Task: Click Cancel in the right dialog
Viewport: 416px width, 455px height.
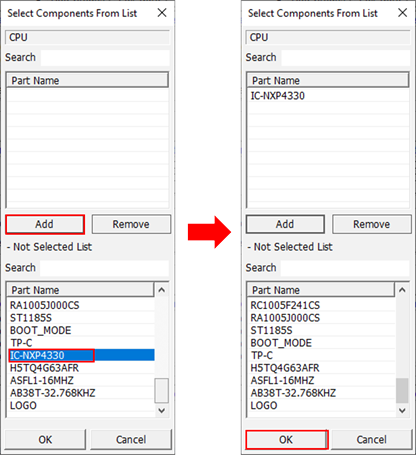Action: [372, 440]
